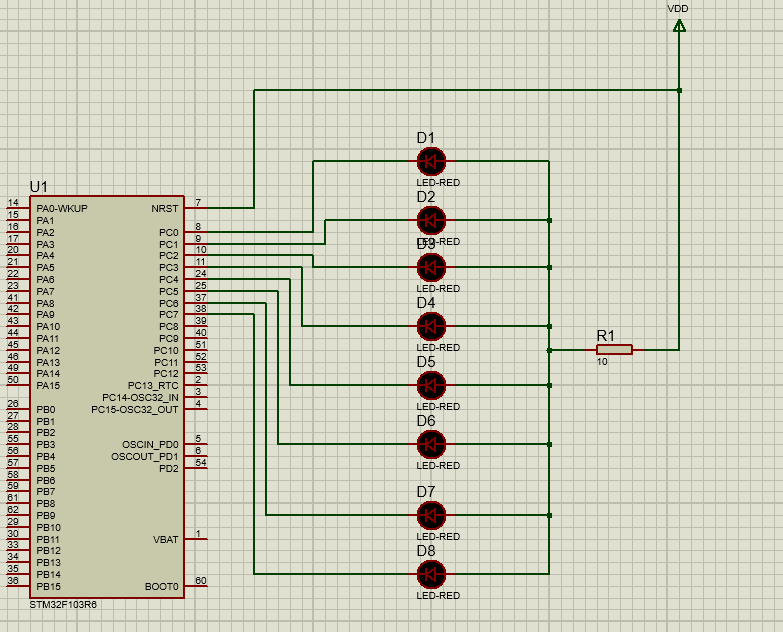783x632 pixels.
Task: Select the D5 LED symbol
Action: click(431, 385)
